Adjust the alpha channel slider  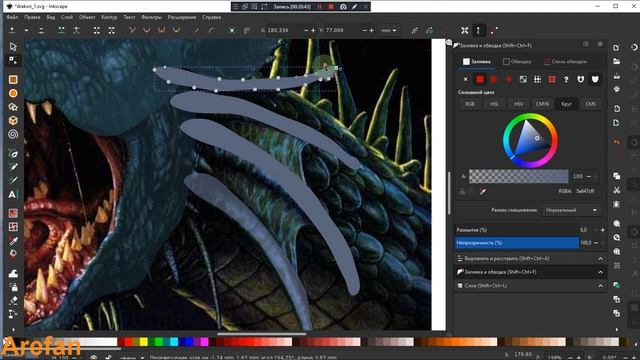pyautogui.click(x=518, y=176)
